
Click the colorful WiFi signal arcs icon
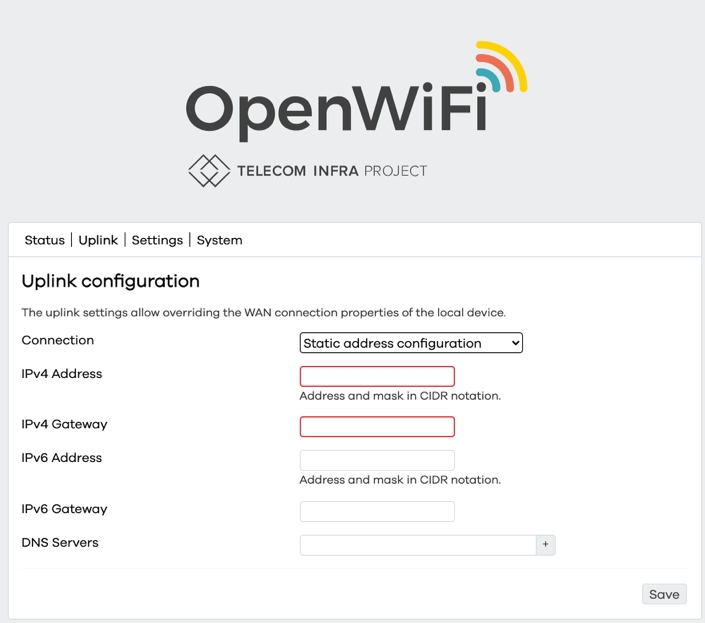pyautogui.click(x=500, y=69)
